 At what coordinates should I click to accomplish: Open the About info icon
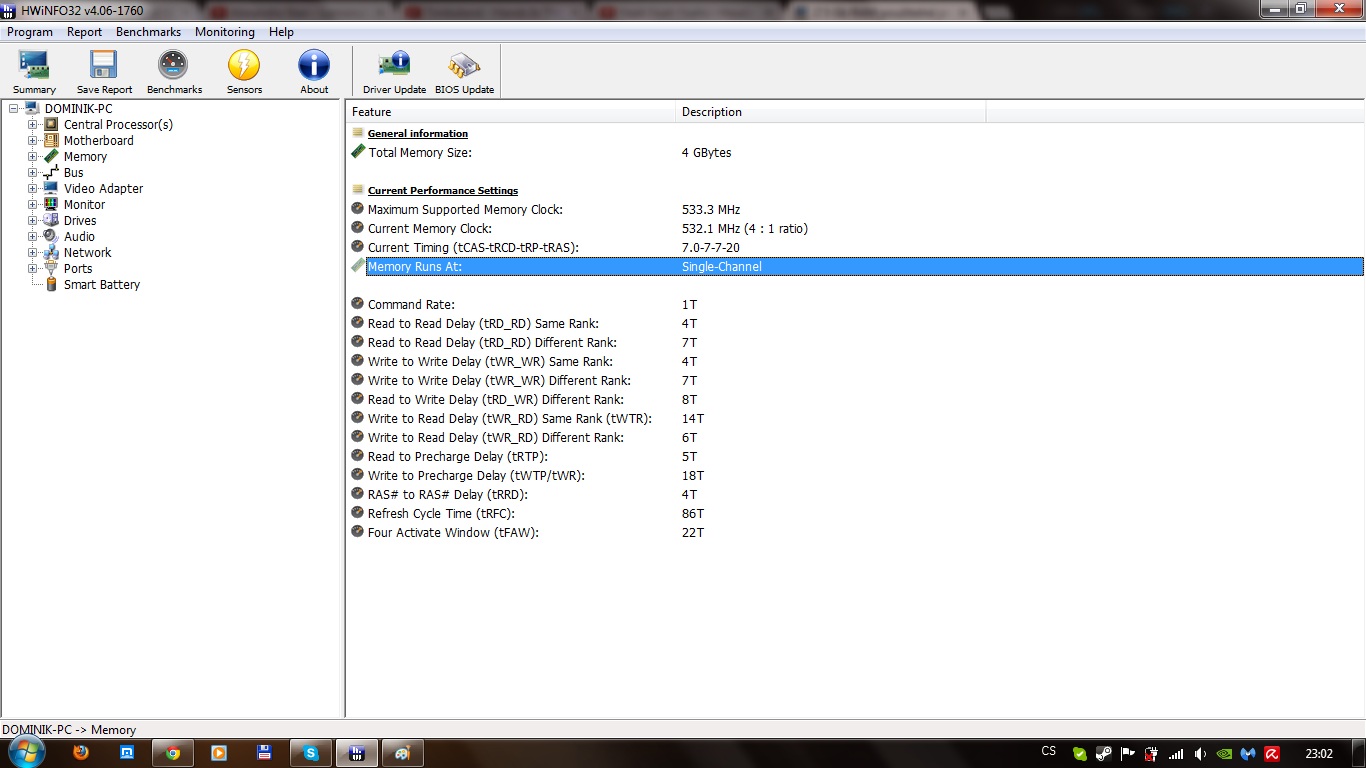coord(314,72)
